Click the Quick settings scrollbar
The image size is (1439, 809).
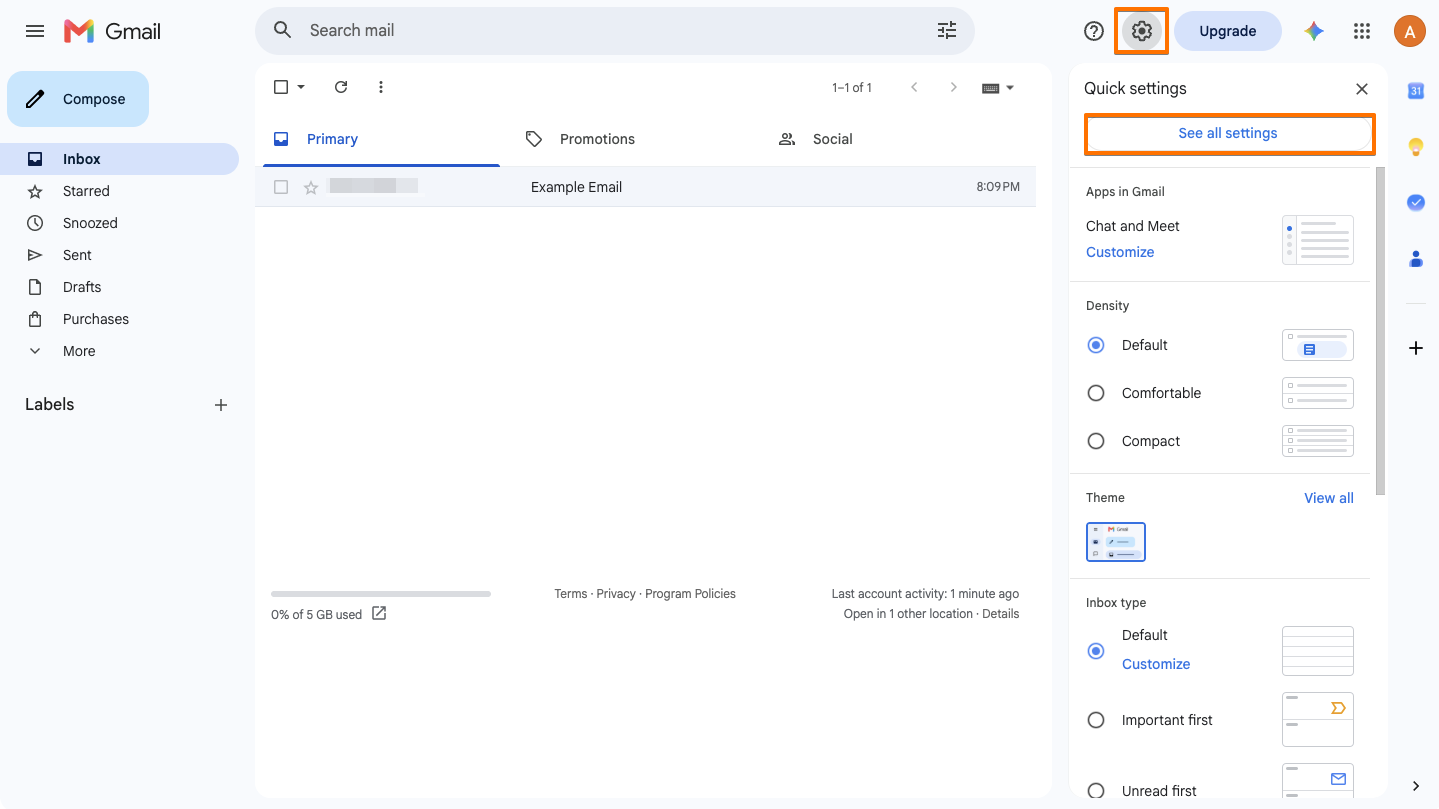[1381, 330]
